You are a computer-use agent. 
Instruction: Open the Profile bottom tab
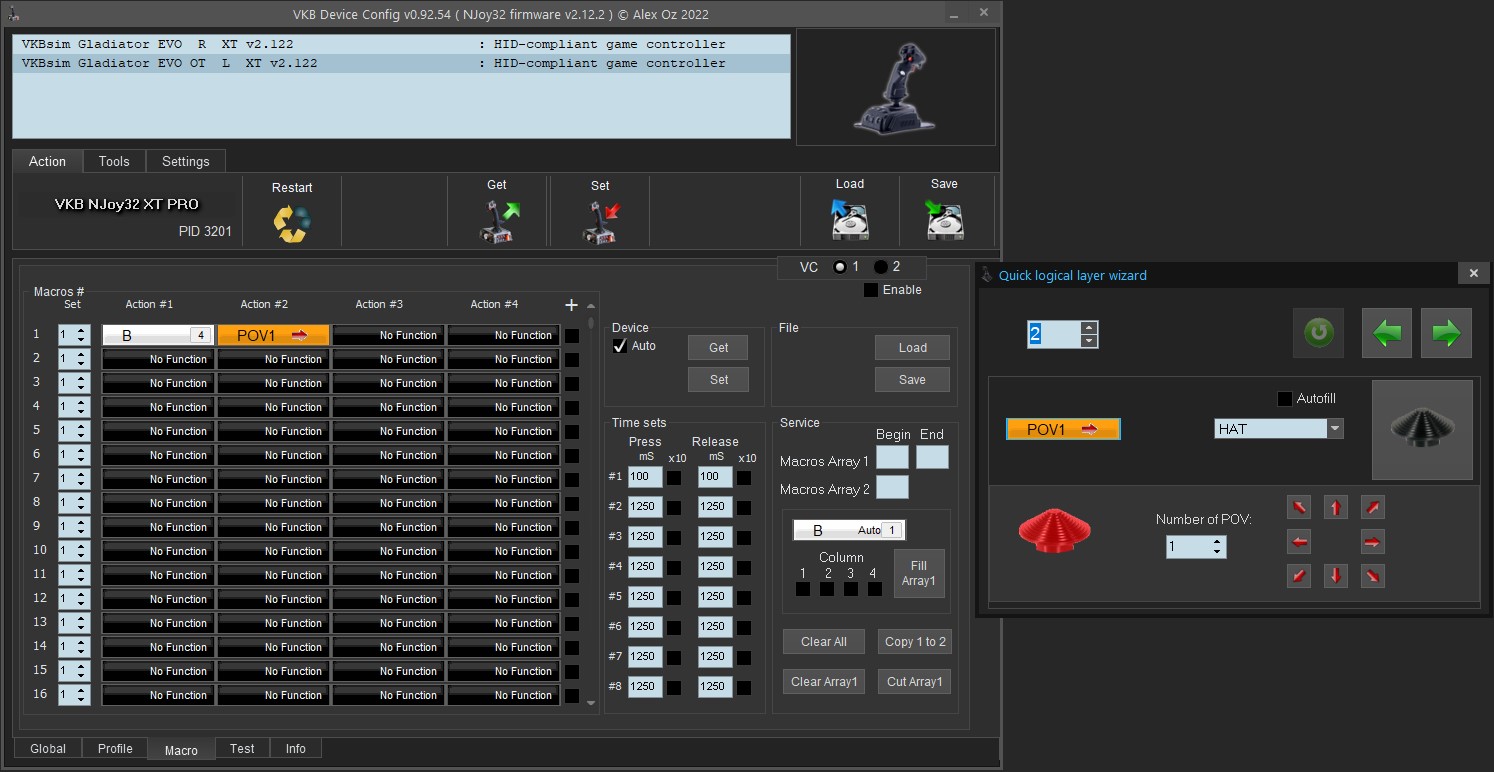coord(115,748)
